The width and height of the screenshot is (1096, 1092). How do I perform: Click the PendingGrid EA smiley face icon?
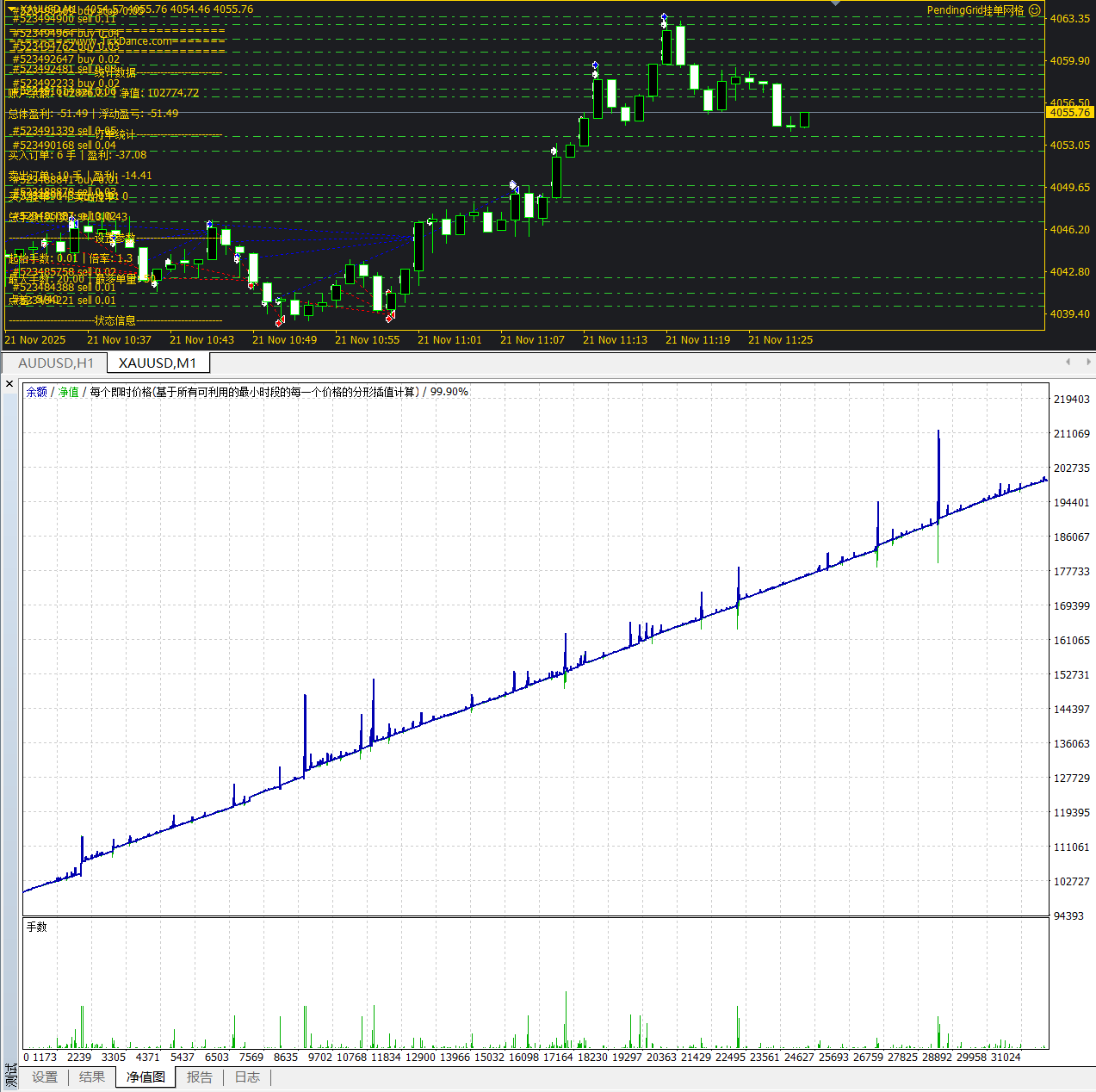[1035, 10]
